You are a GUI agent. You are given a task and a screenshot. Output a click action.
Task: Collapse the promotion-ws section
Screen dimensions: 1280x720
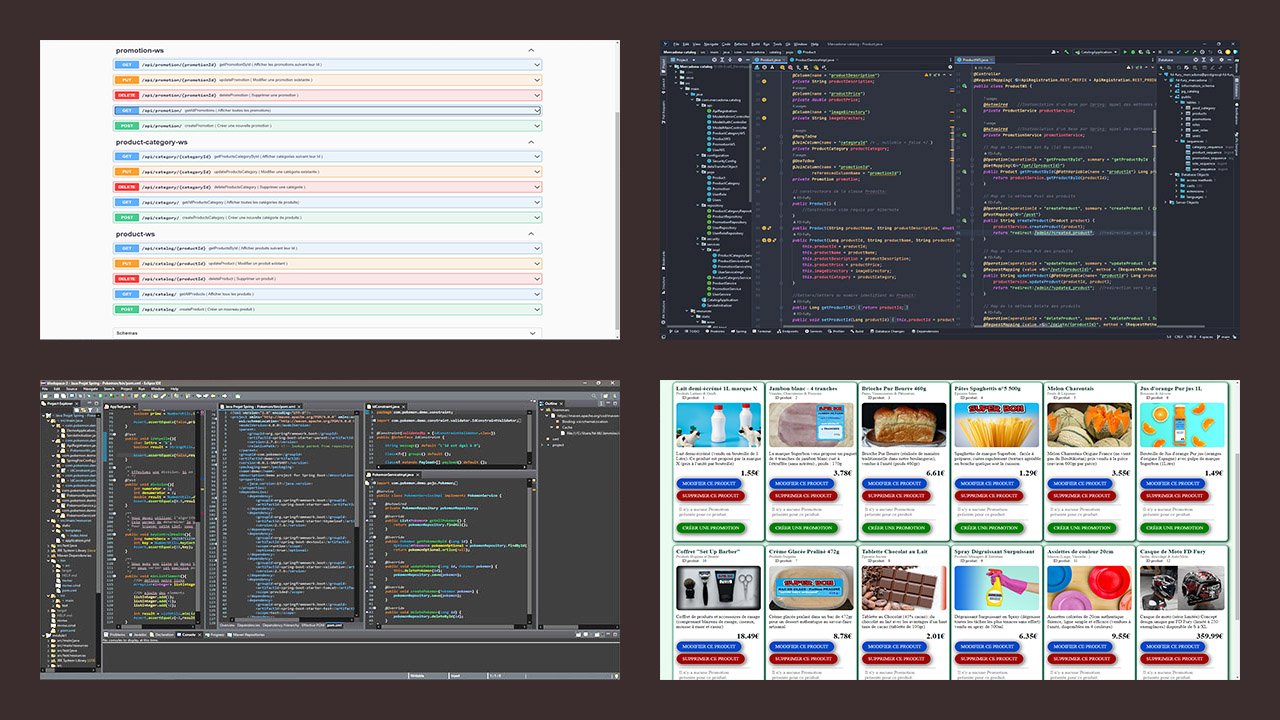click(531, 49)
